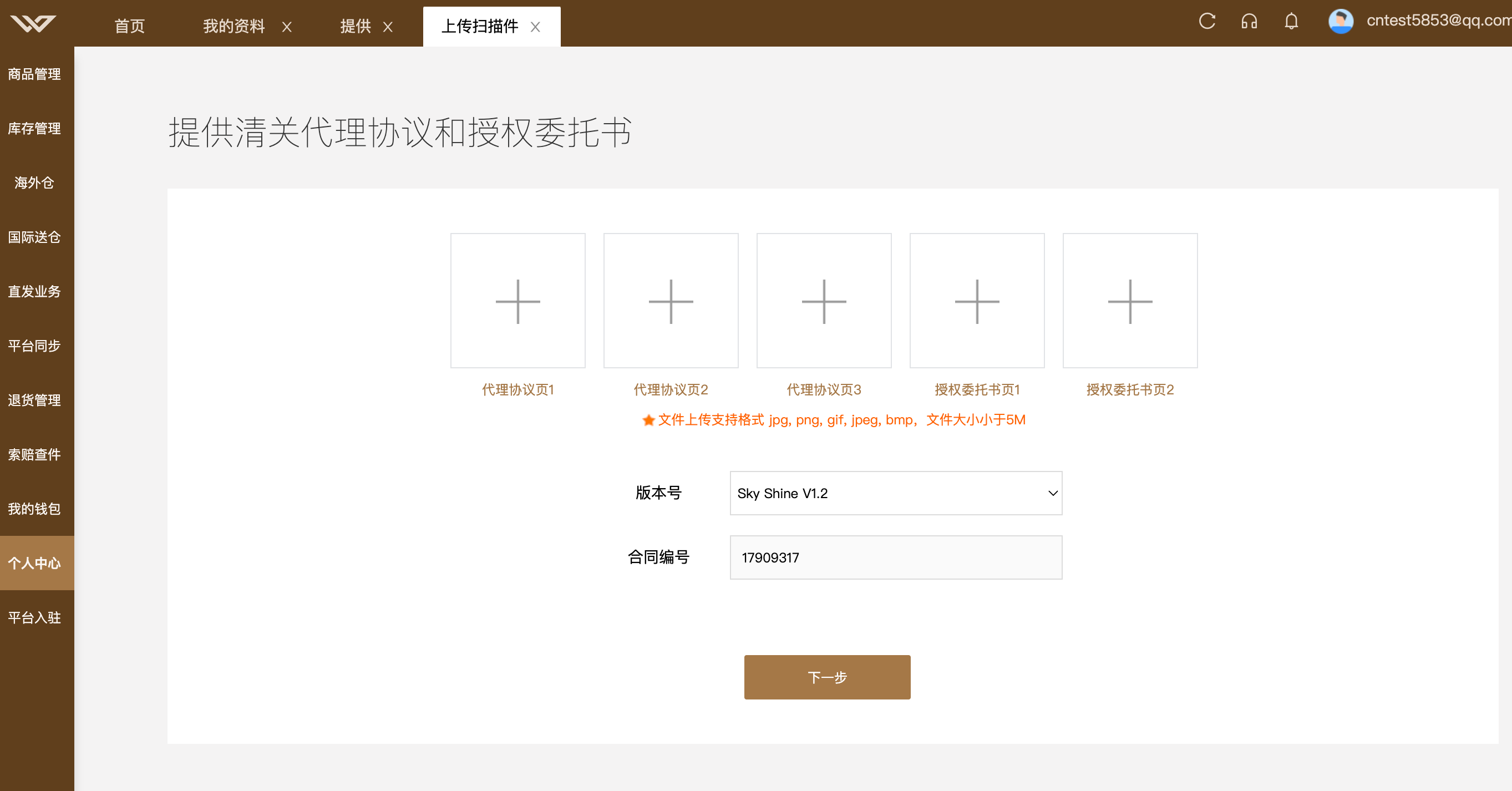Viewport: 1512px width, 791px height.
Task: Click the account email cntest5853@qq.com
Action: [1439, 21]
